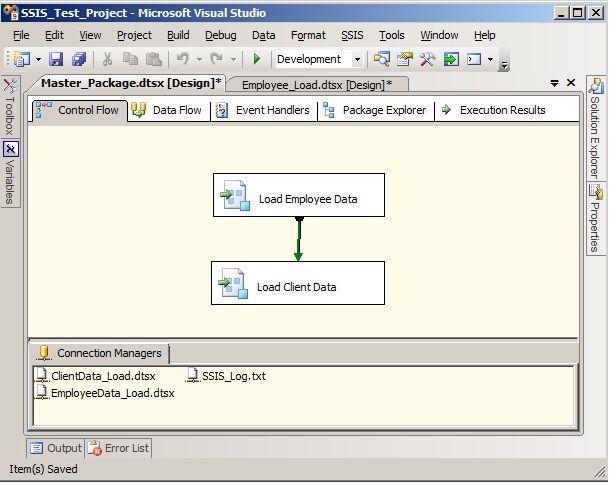
Task: Open the active files dropdown arrow
Action: 554,83
